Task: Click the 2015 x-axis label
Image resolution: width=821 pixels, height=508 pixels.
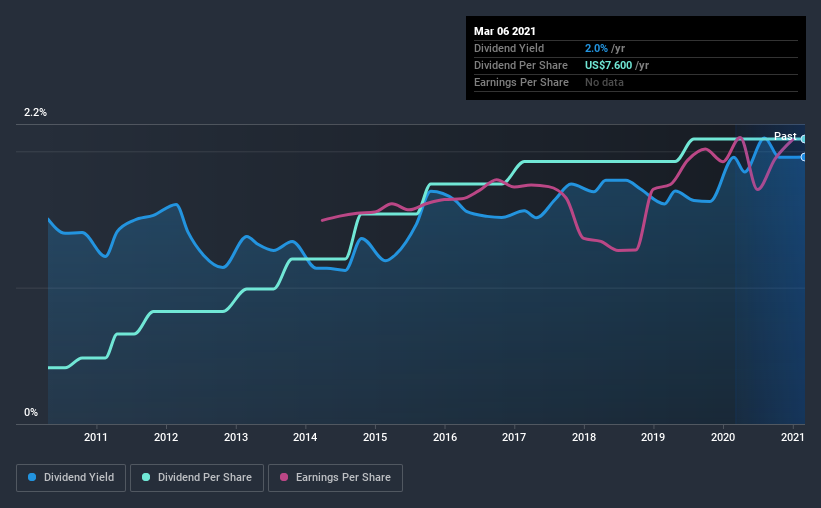Action: click(375, 437)
